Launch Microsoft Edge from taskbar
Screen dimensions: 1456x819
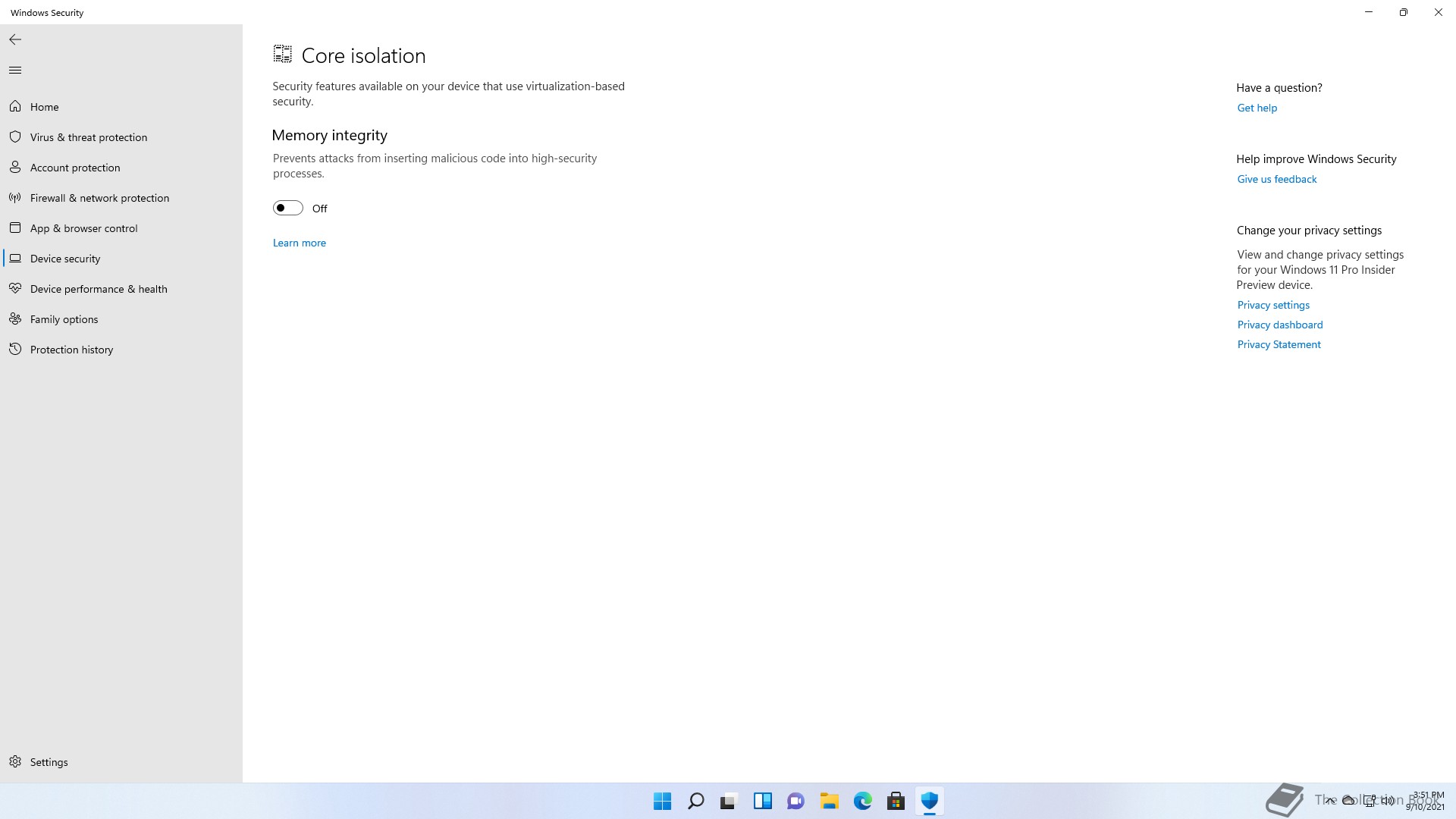(x=862, y=801)
